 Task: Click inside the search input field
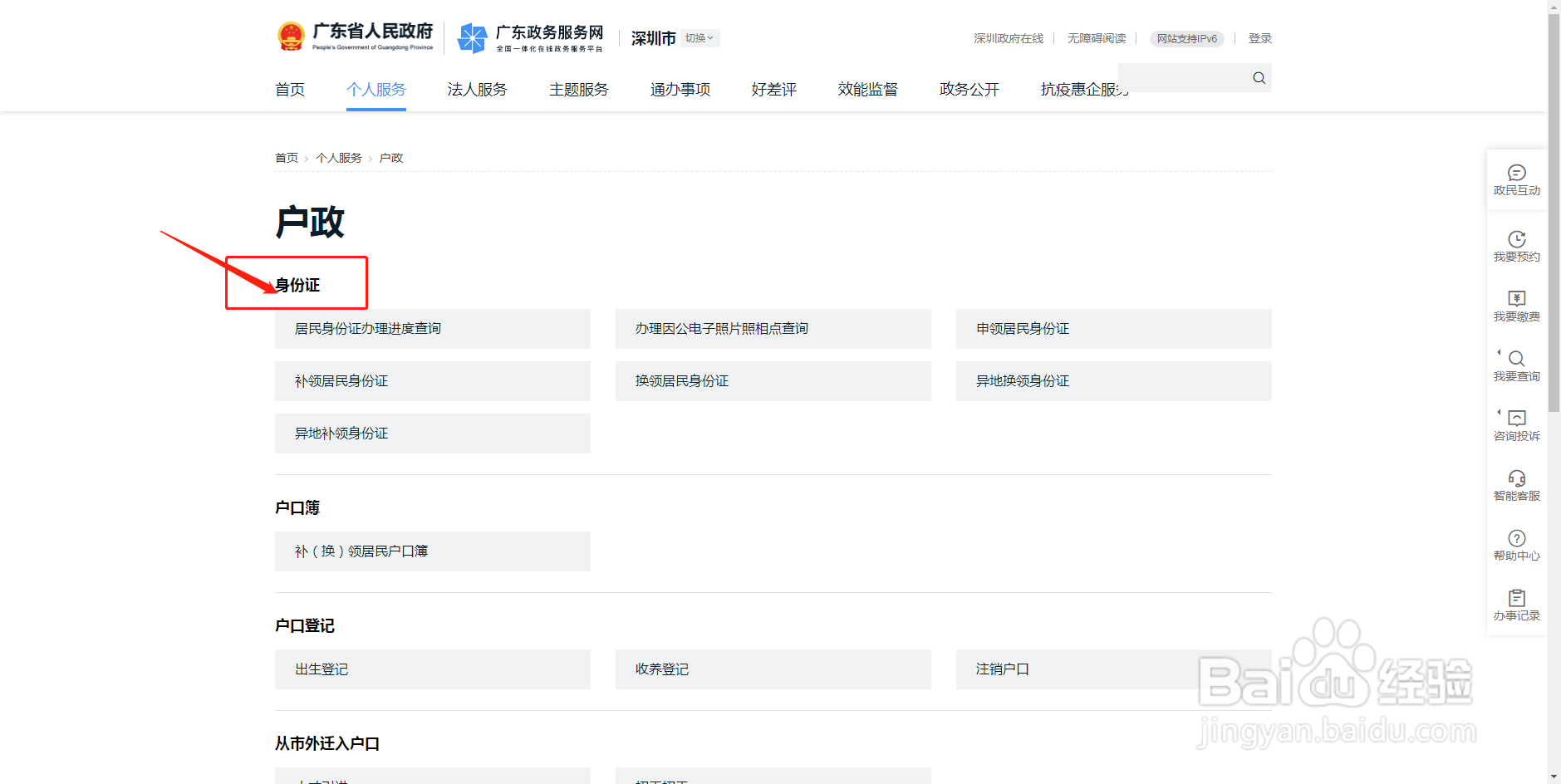tap(1188, 77)
